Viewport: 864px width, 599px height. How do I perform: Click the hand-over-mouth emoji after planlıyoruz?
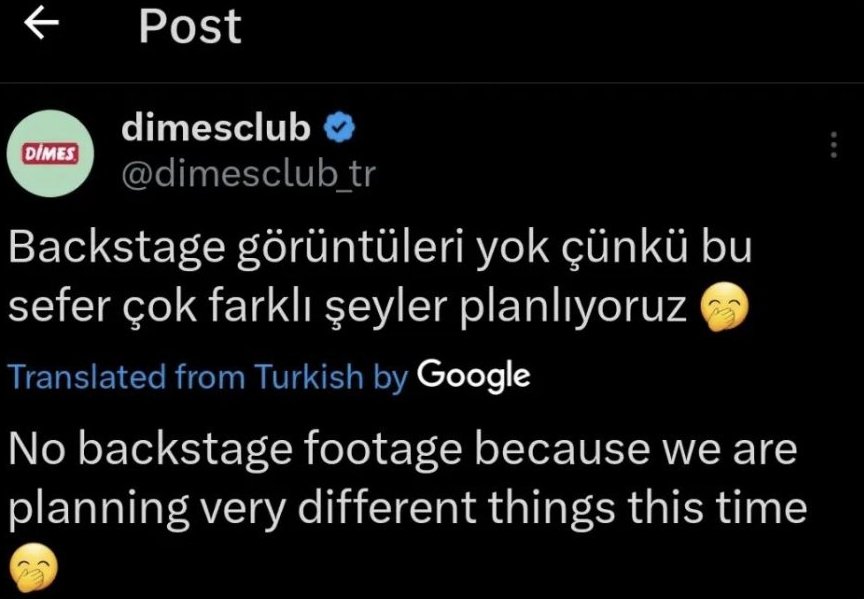click(x=724, y=306)
